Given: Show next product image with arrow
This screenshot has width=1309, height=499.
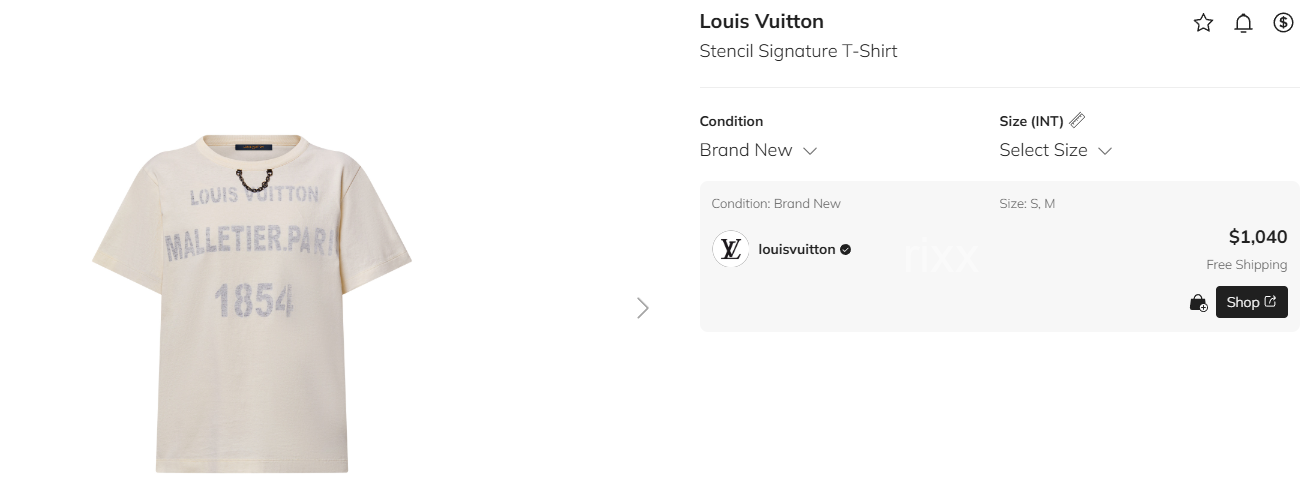Looking at the screenshot, I should tap(643, 308).
